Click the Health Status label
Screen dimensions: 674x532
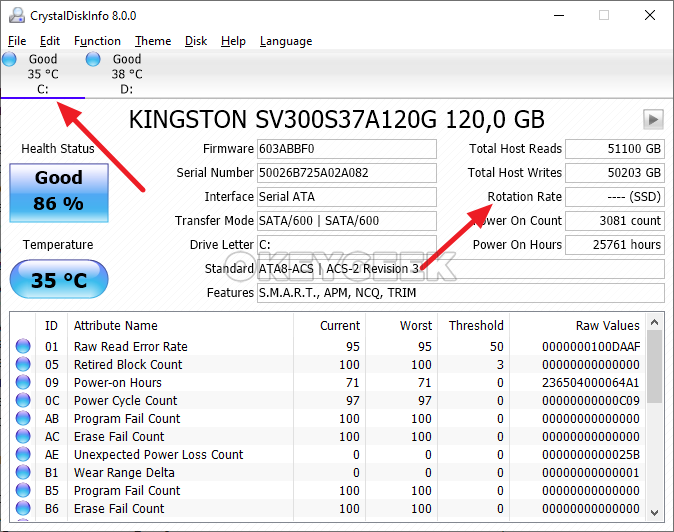[58, 149]
